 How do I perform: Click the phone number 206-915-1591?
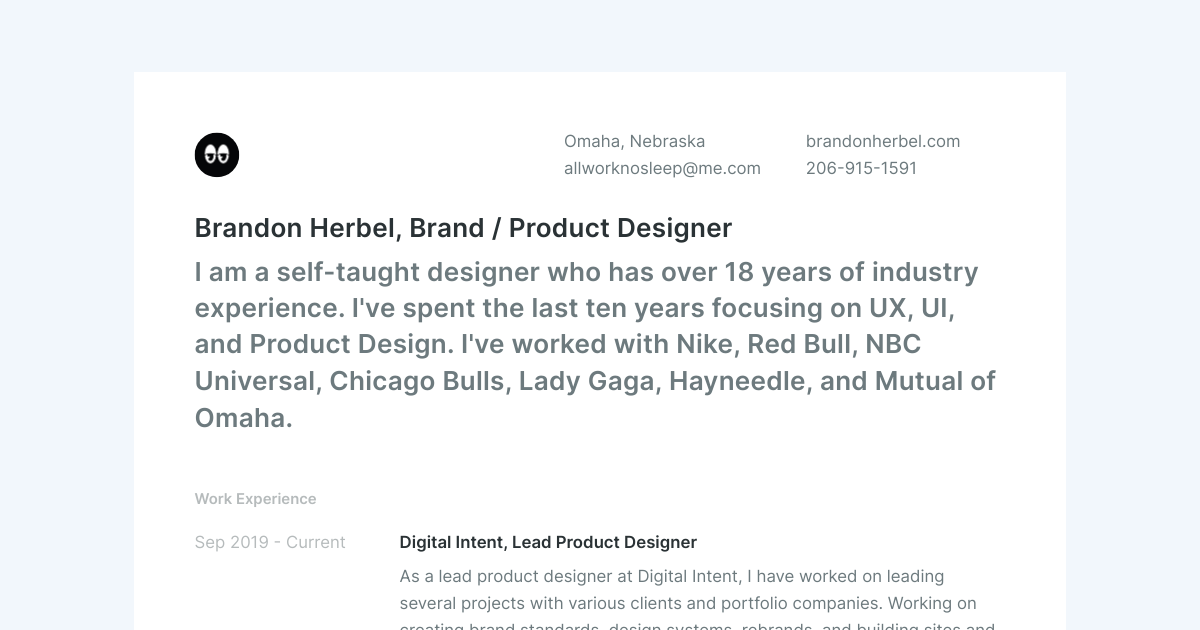(x=861, y=168)
